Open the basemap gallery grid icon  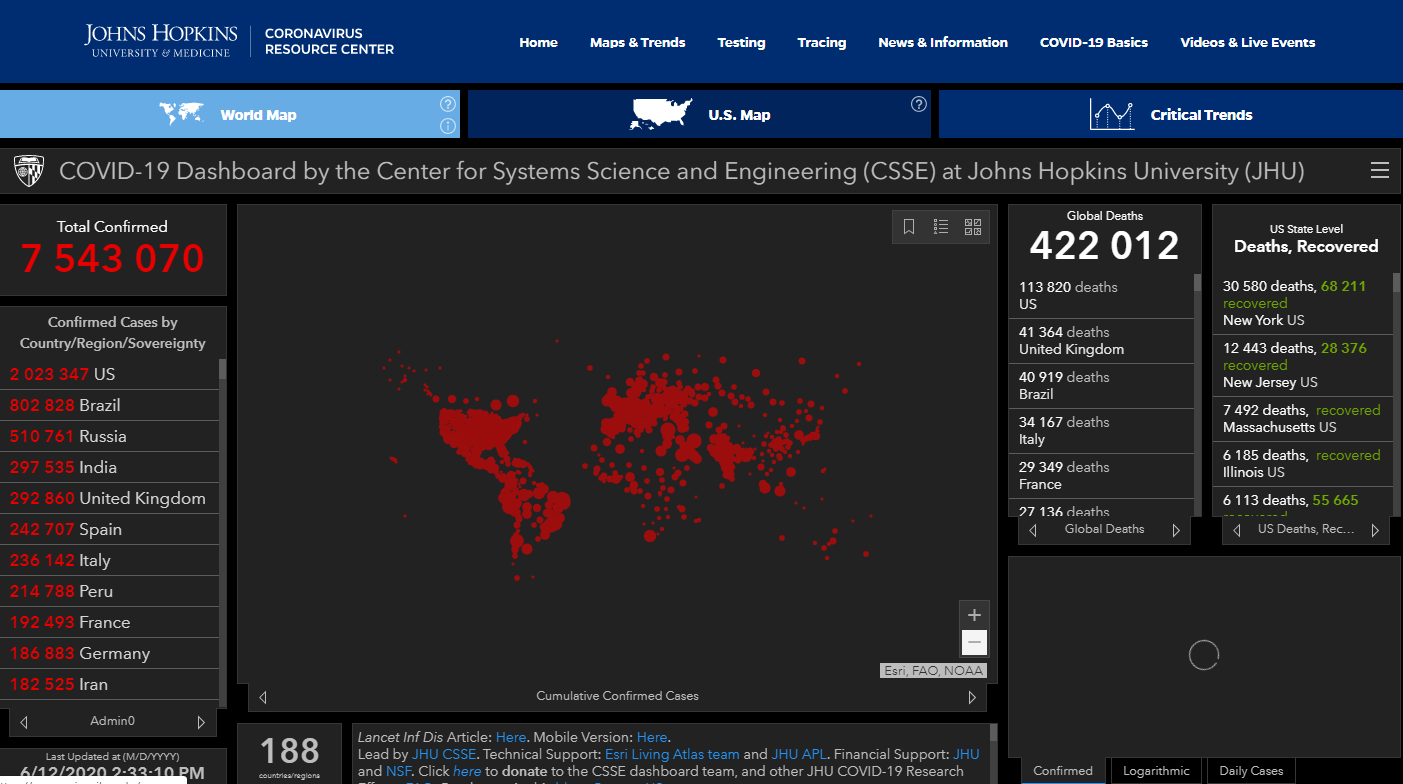[973, 227]
